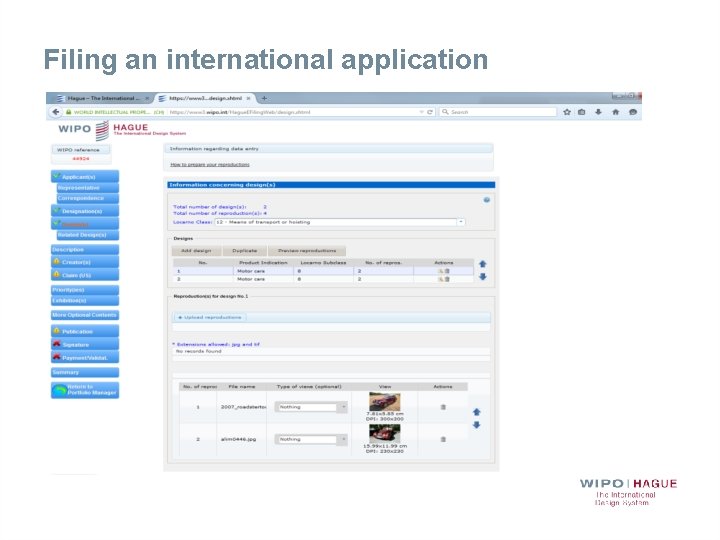Move selected design up with blue arrow
The width and height of the screenshot is (720, 540).
[483, 264]
